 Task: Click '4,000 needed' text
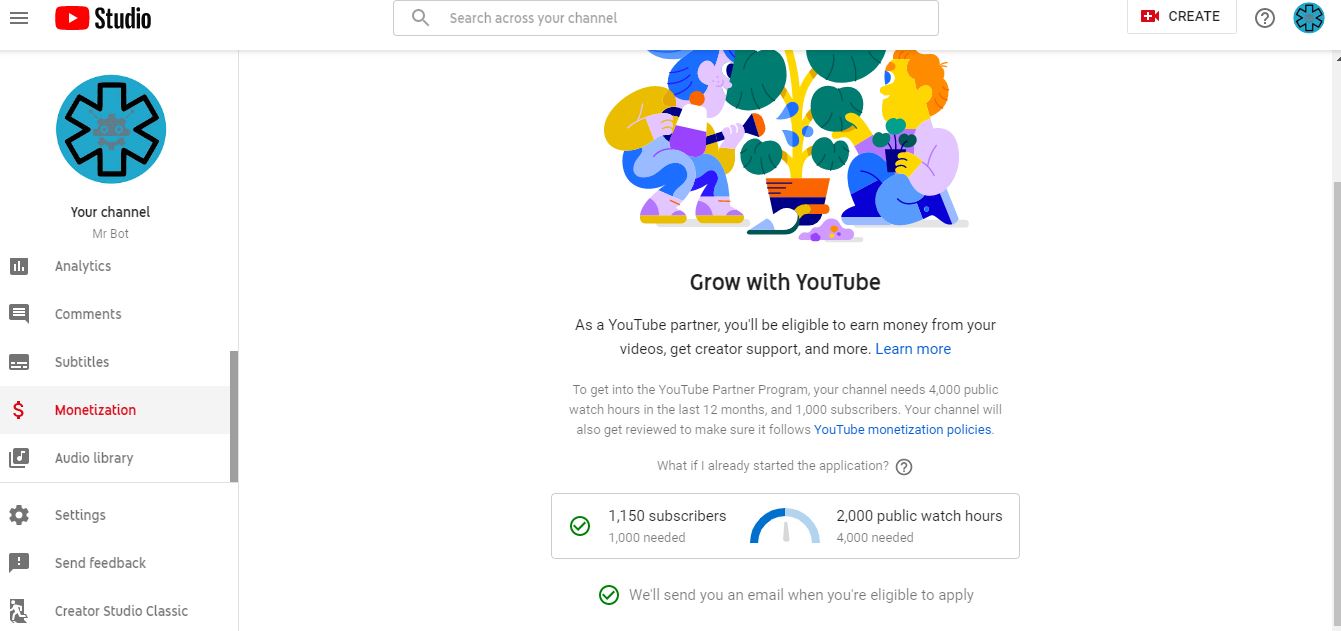click(x=875, y=538)
